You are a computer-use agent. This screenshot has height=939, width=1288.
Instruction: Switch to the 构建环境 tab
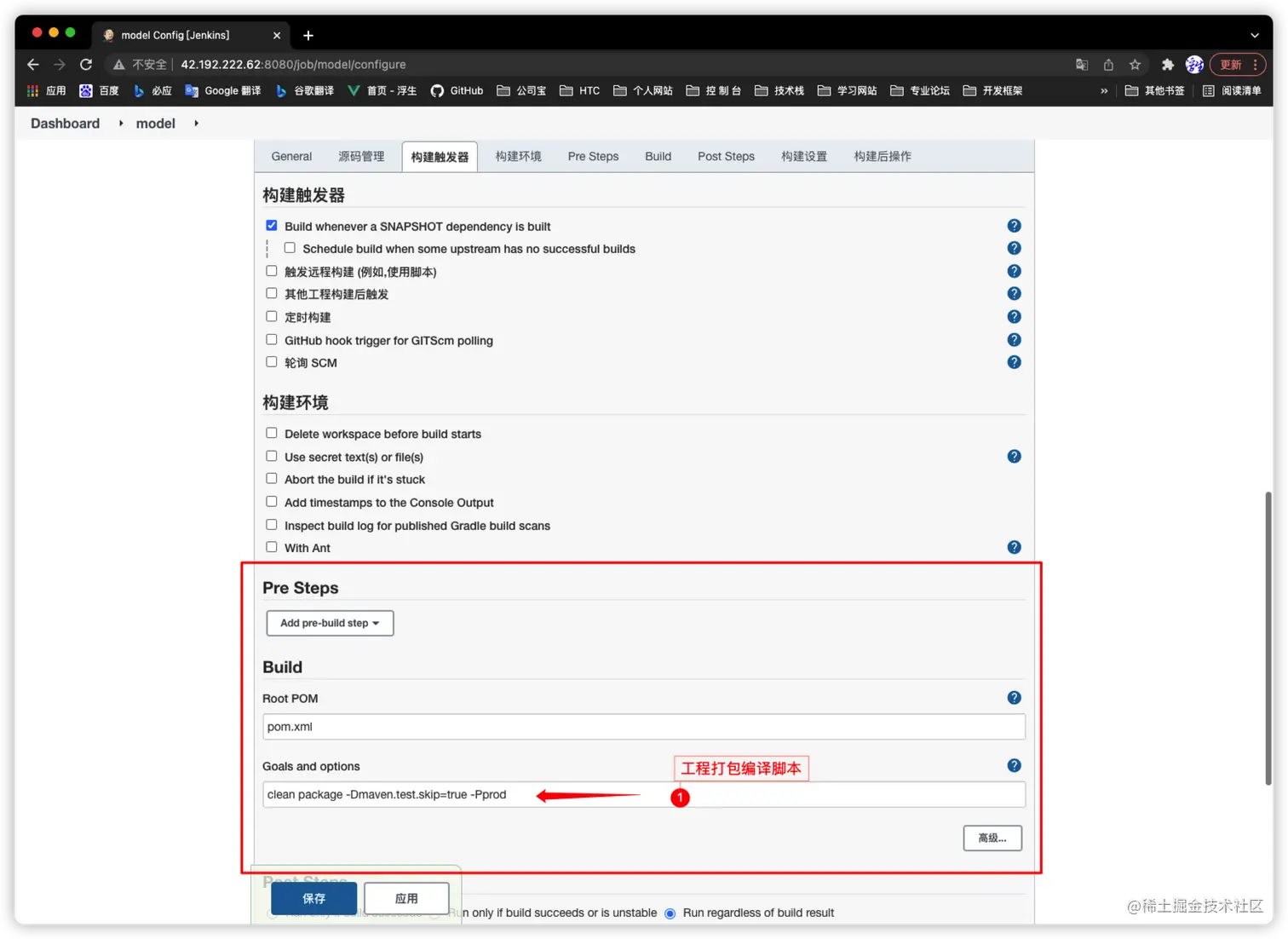518,157
